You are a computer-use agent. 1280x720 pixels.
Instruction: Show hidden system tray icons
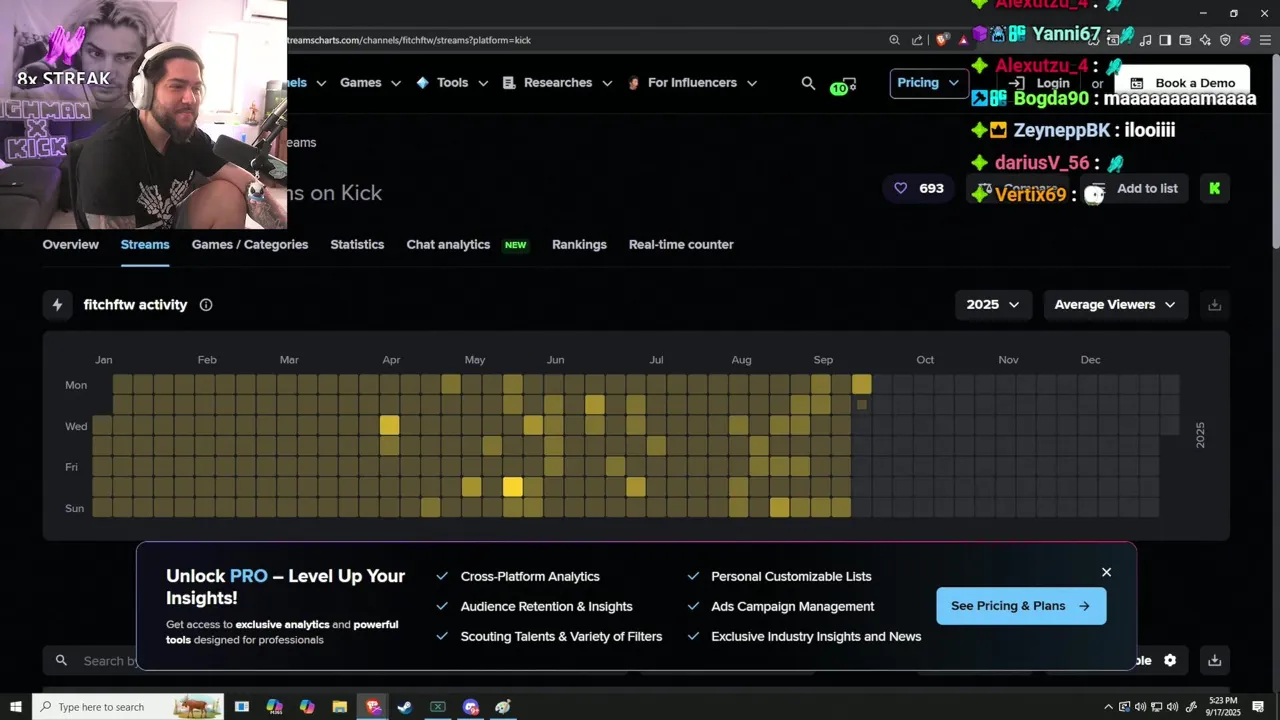(x=1108, y=707)
